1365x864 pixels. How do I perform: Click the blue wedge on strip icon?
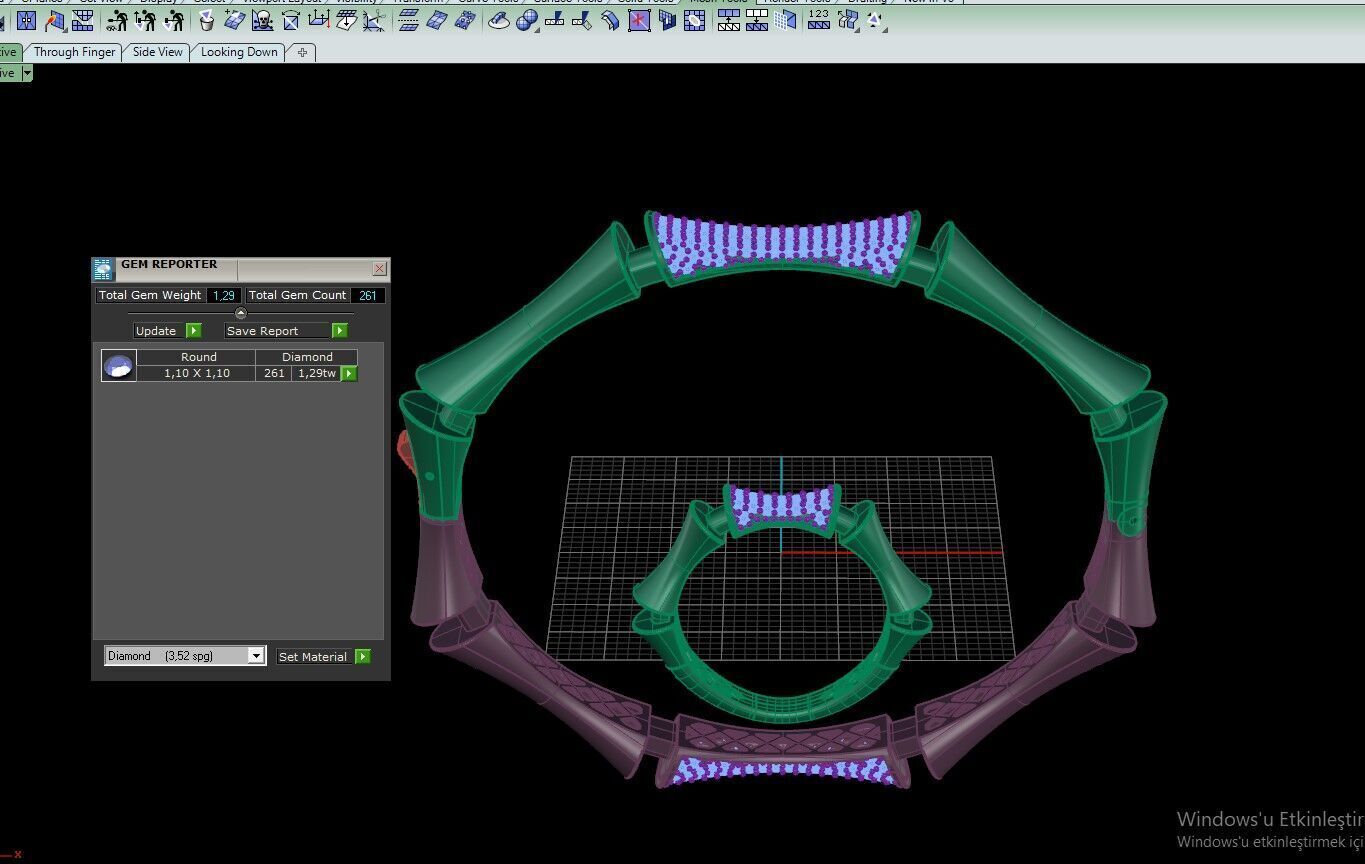pos(555,20)
